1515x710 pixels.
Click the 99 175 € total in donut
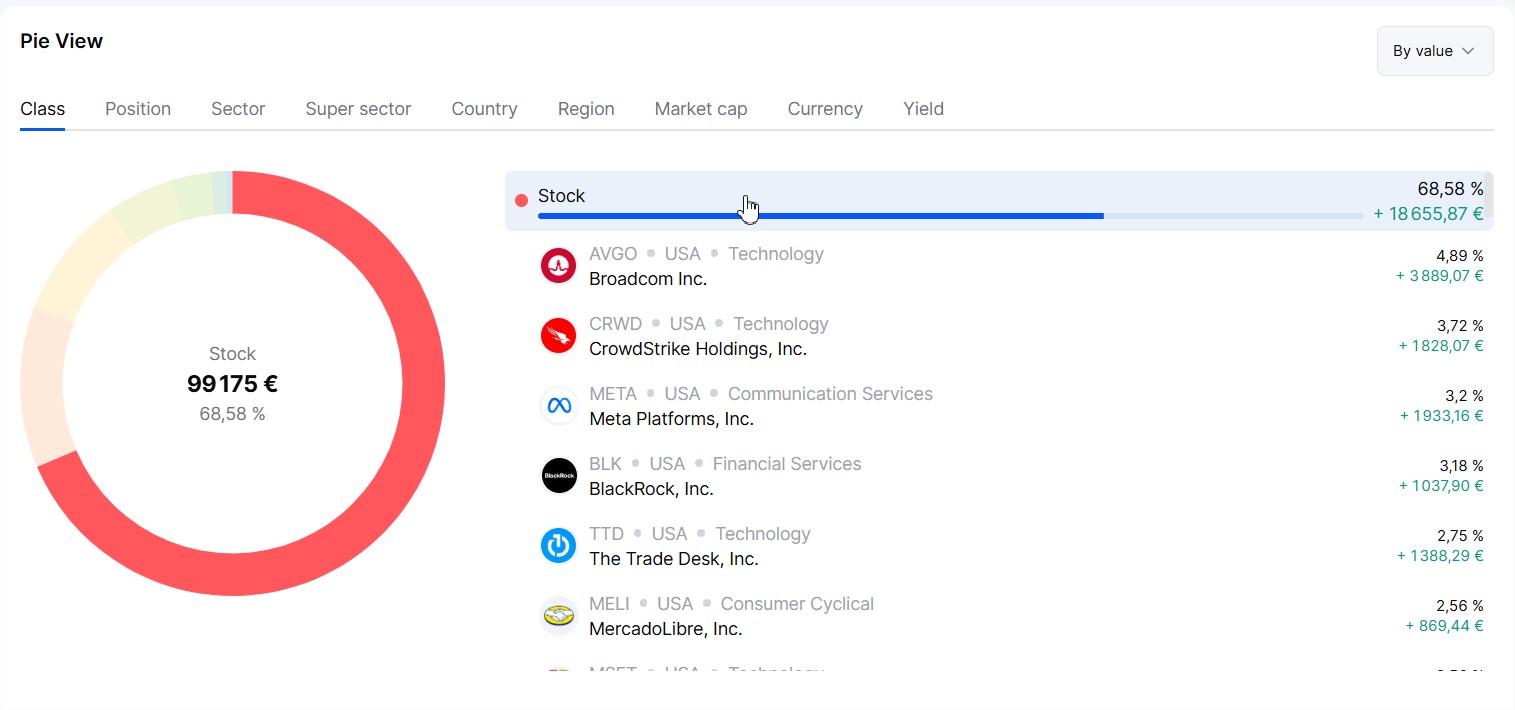pos(232,384)
